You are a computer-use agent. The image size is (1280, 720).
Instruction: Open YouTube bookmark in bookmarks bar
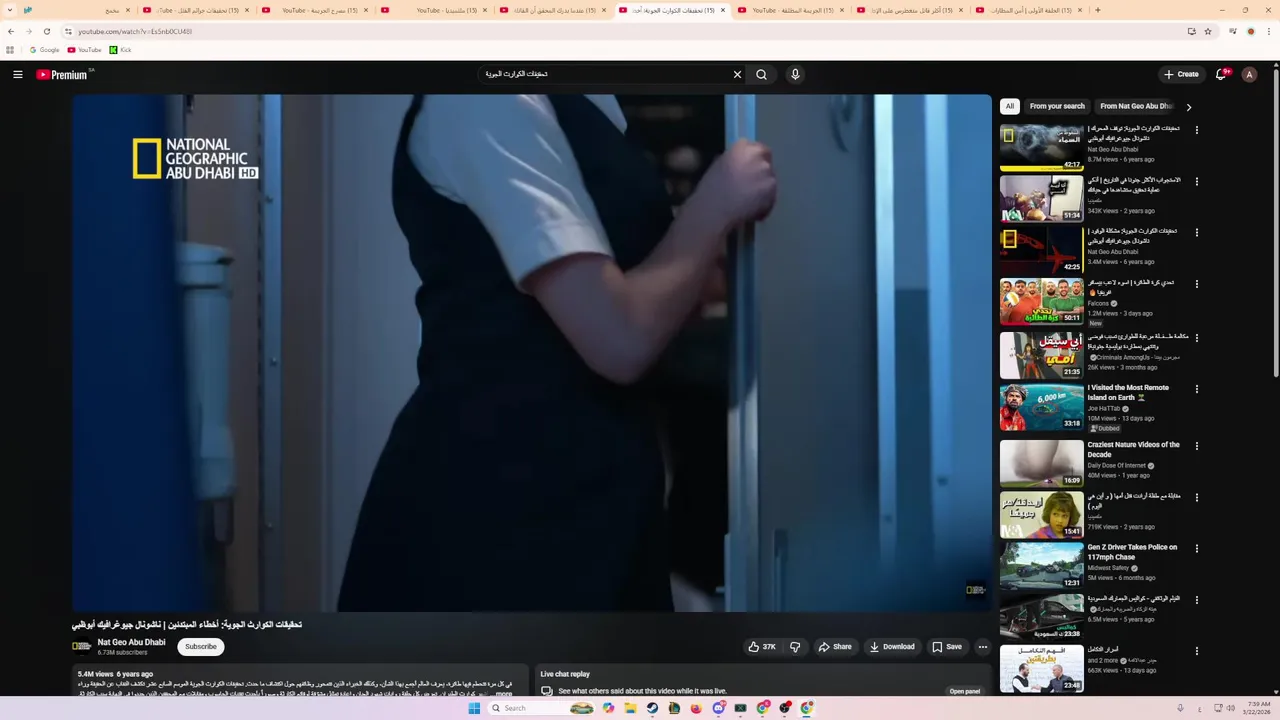click(x=85, y=50)
